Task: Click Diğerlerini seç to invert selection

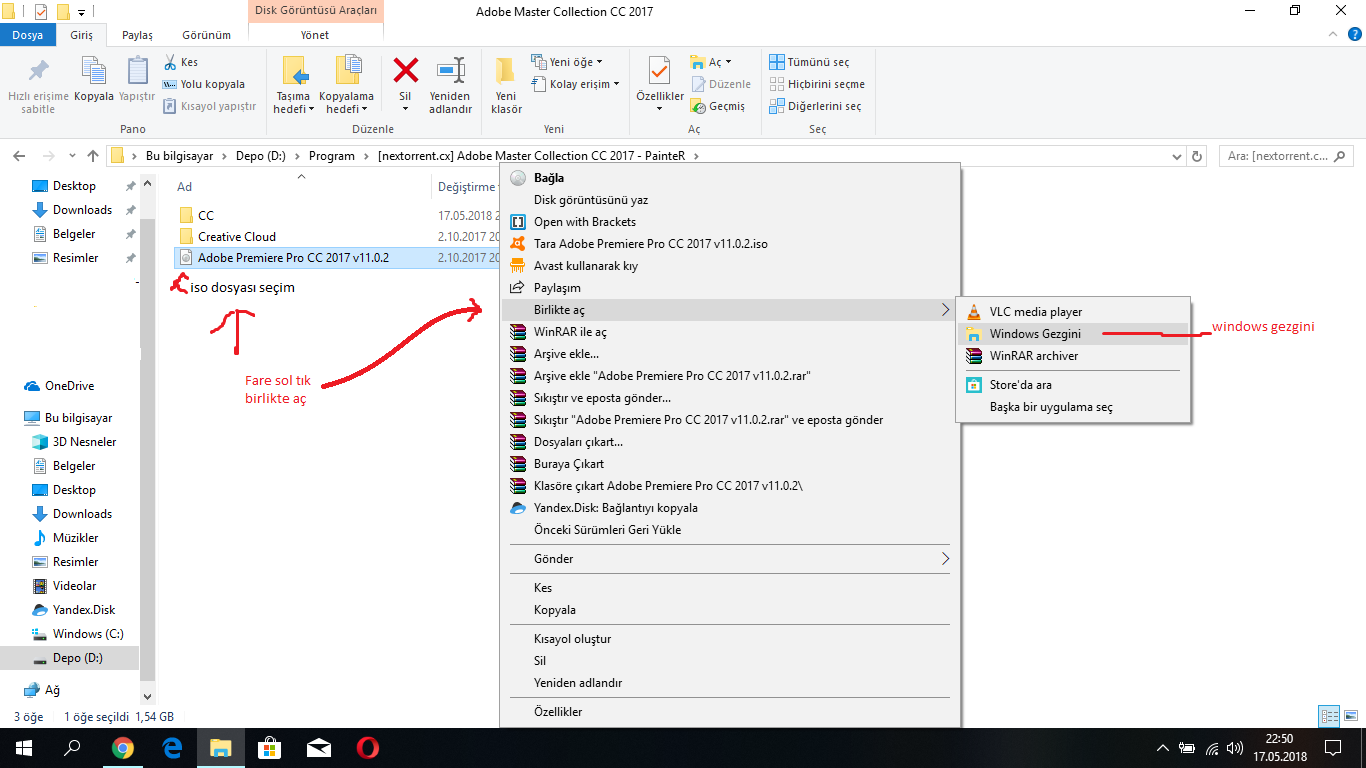Action: 814,106
